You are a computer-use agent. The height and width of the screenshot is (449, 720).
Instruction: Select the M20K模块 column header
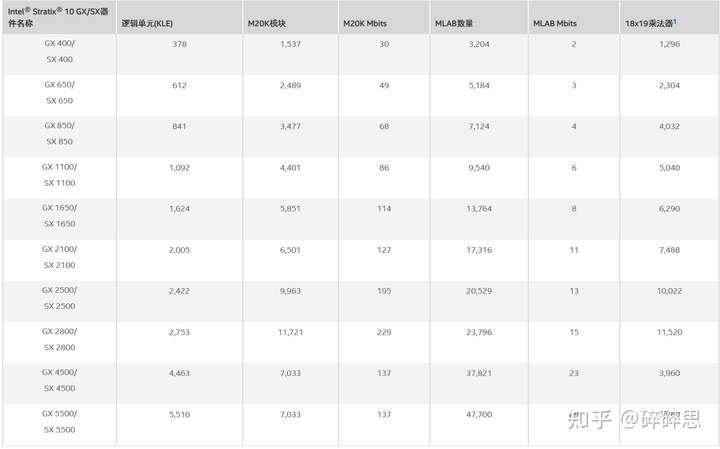click(x=267, y=23)
